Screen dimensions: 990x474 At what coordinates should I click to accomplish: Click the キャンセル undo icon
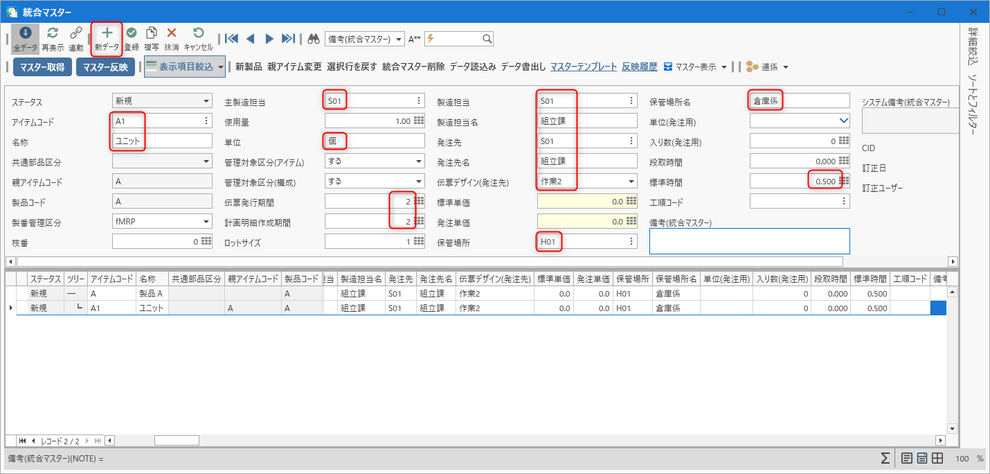point(198,33)
